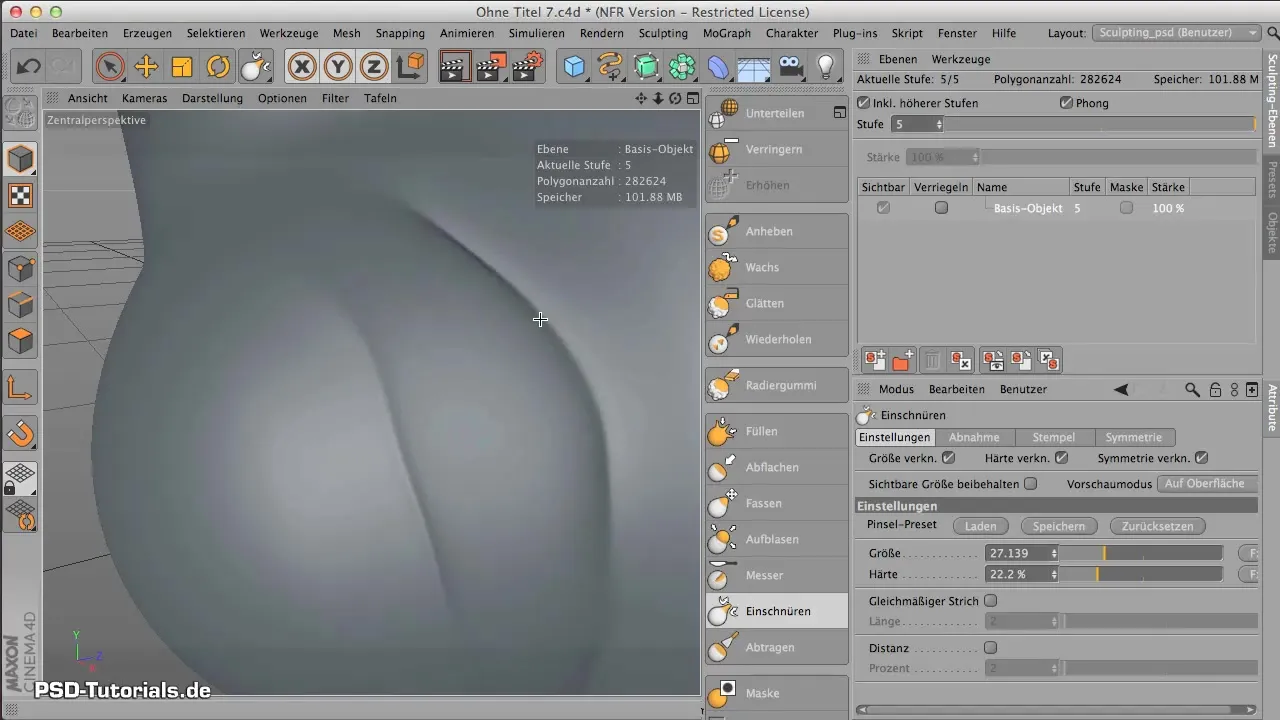Toggle Größe verkn. checkbox

(949, 458)
